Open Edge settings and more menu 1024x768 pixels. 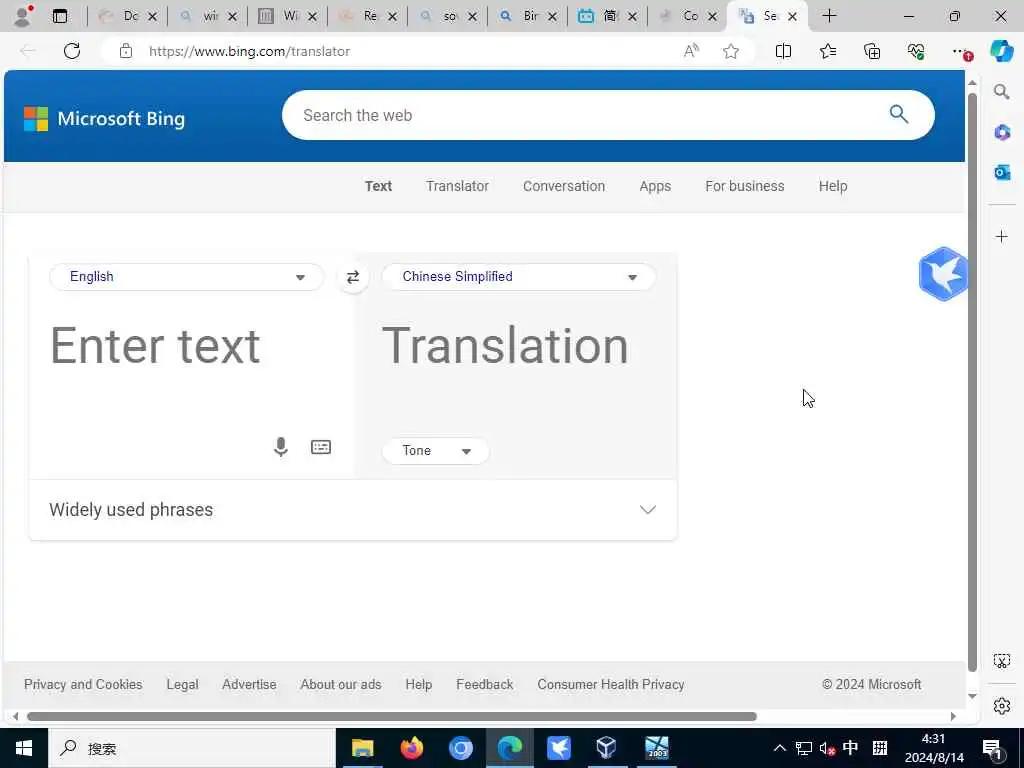pos(960,51)
